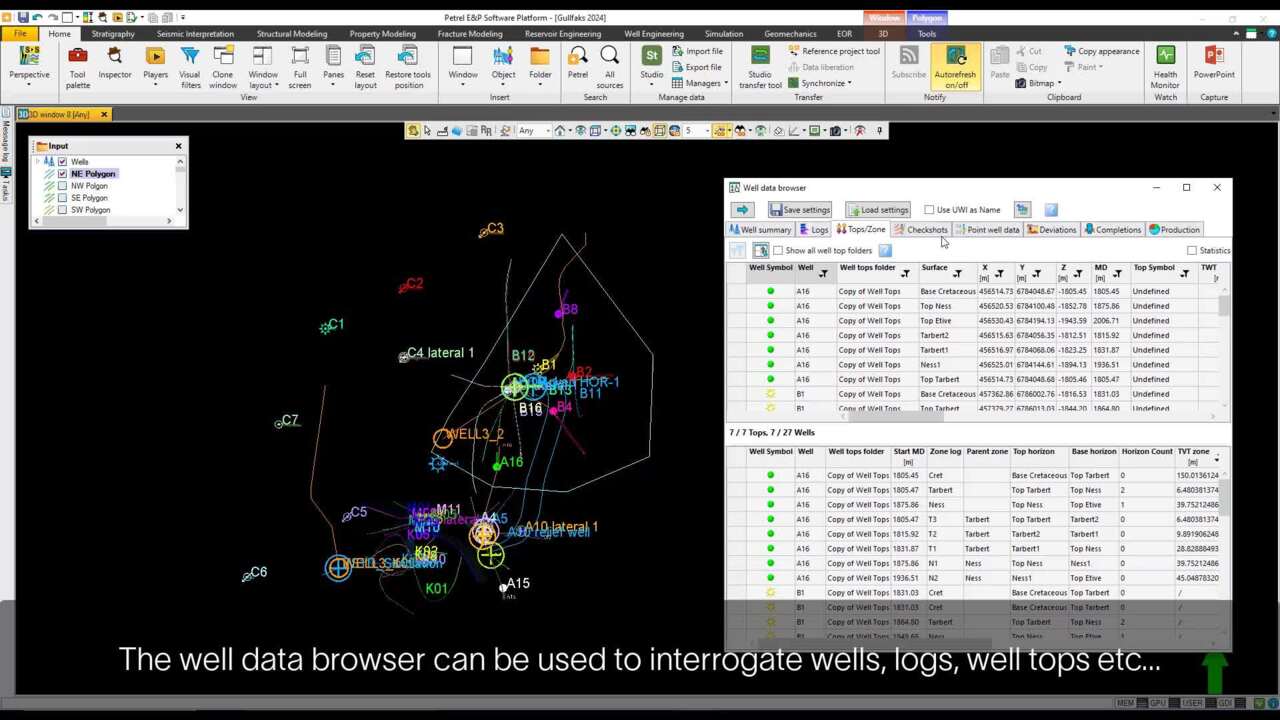Switch to the Checkshots tab
Viewport: 1280px width, 720px height.
click(921, 230)
